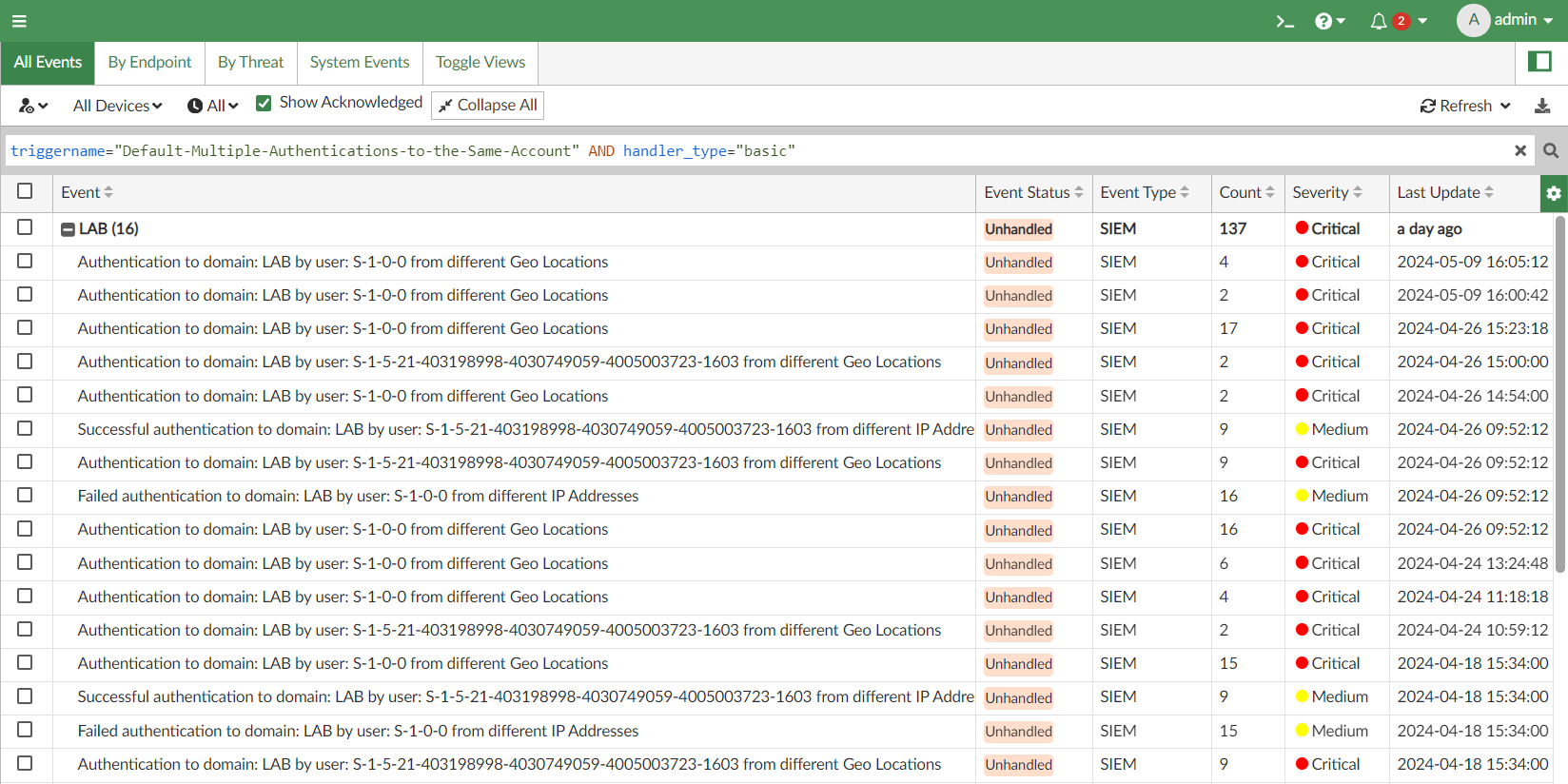
Task: Select the LAB (16) group checkbox
Action: (25, 227)
